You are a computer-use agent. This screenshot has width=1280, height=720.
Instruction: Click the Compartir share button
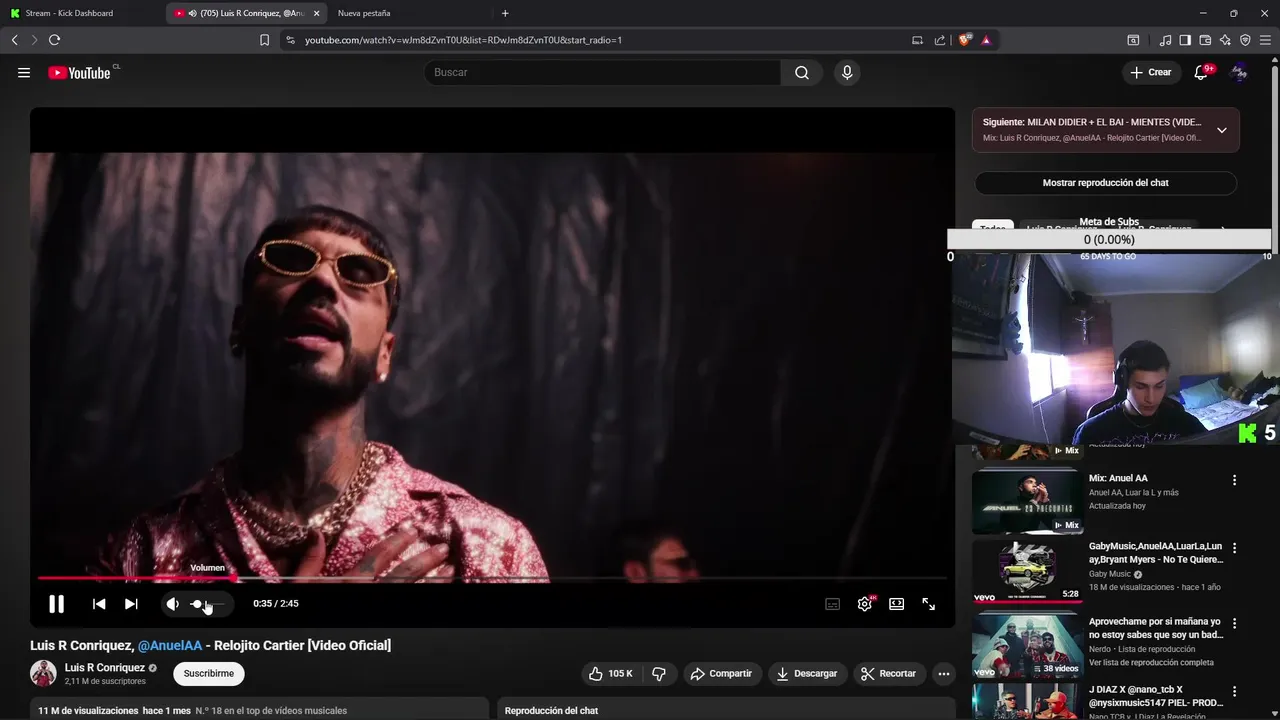pos(721,674)
